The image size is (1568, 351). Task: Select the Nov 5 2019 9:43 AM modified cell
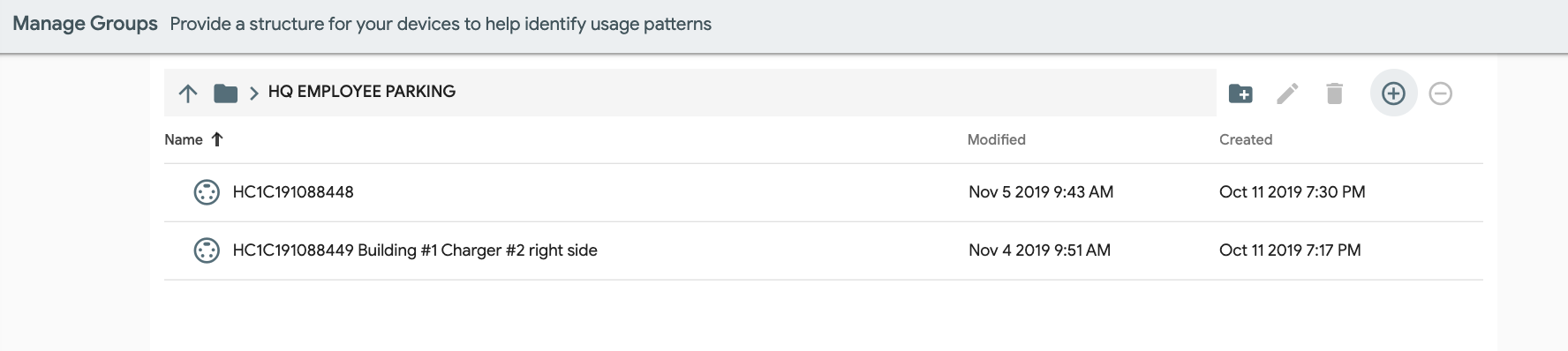click(x=1041, y=192)
